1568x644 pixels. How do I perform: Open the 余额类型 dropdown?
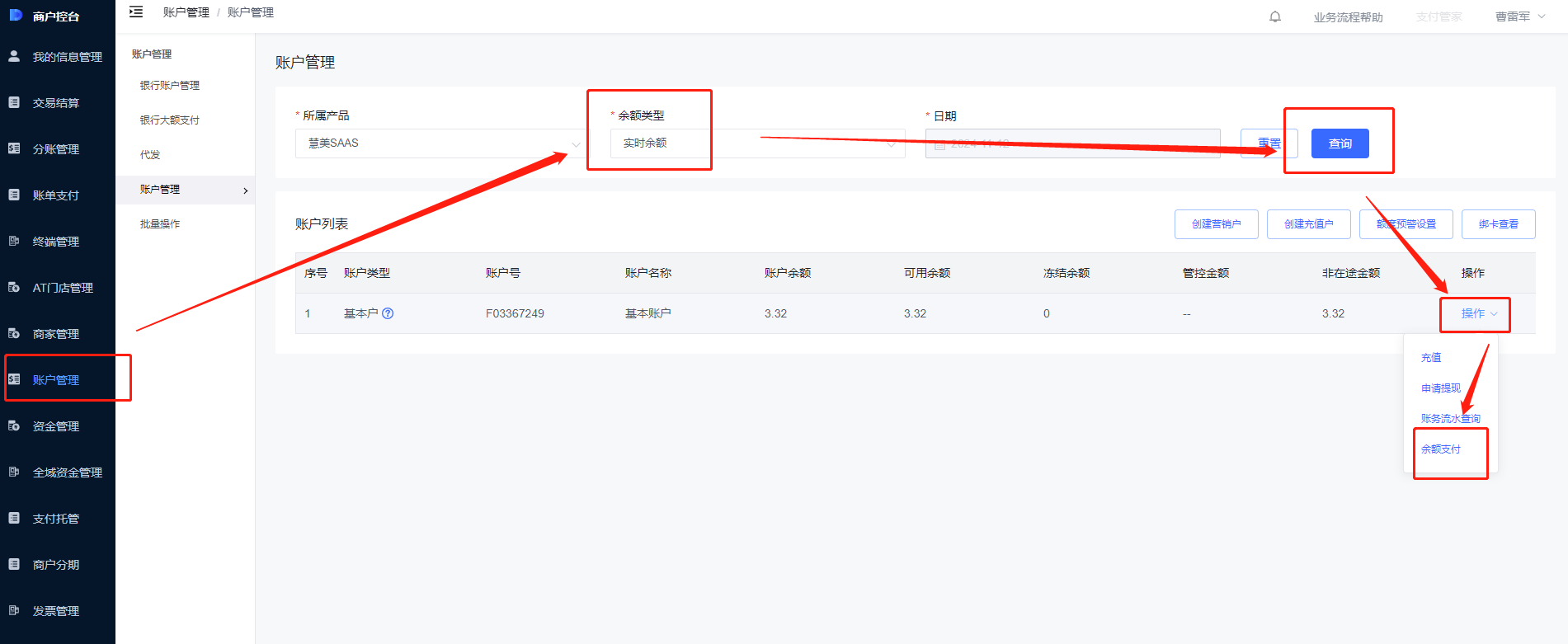757,143
